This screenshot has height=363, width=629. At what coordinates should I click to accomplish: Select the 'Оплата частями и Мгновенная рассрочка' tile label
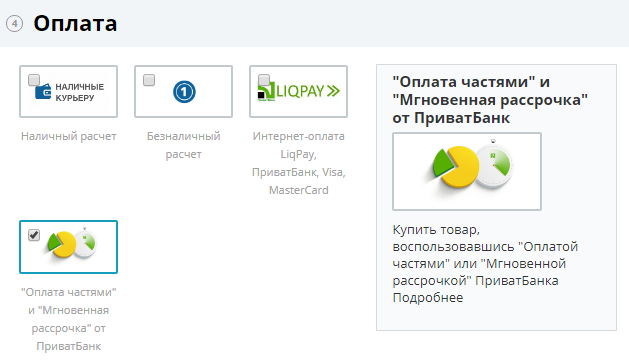pyautogui.click(x=69, y=319)
